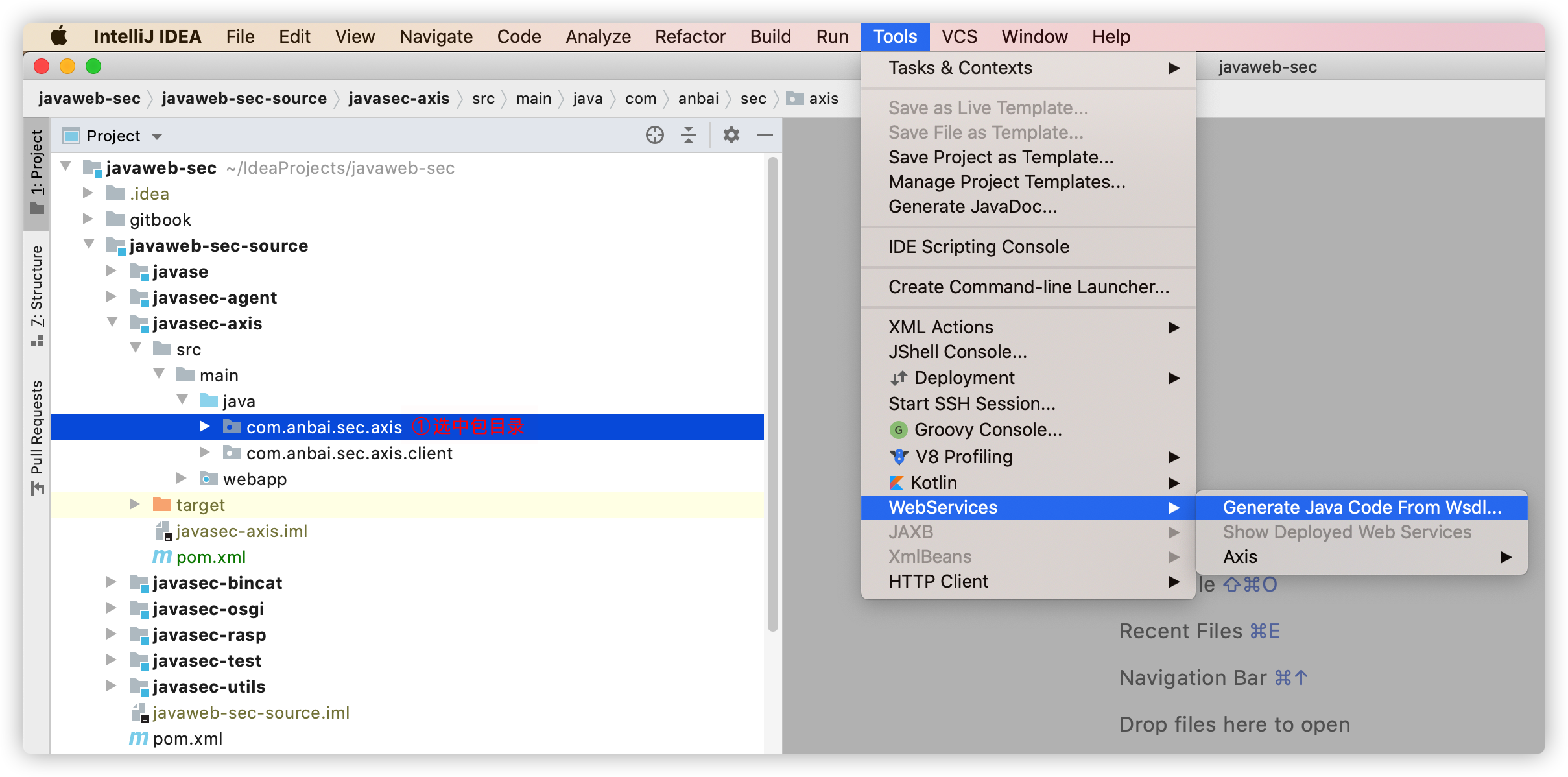Click the Axis submenu entry
Image resolution: width=1568 pixels, height=777 pixels.
point(1240,557)
